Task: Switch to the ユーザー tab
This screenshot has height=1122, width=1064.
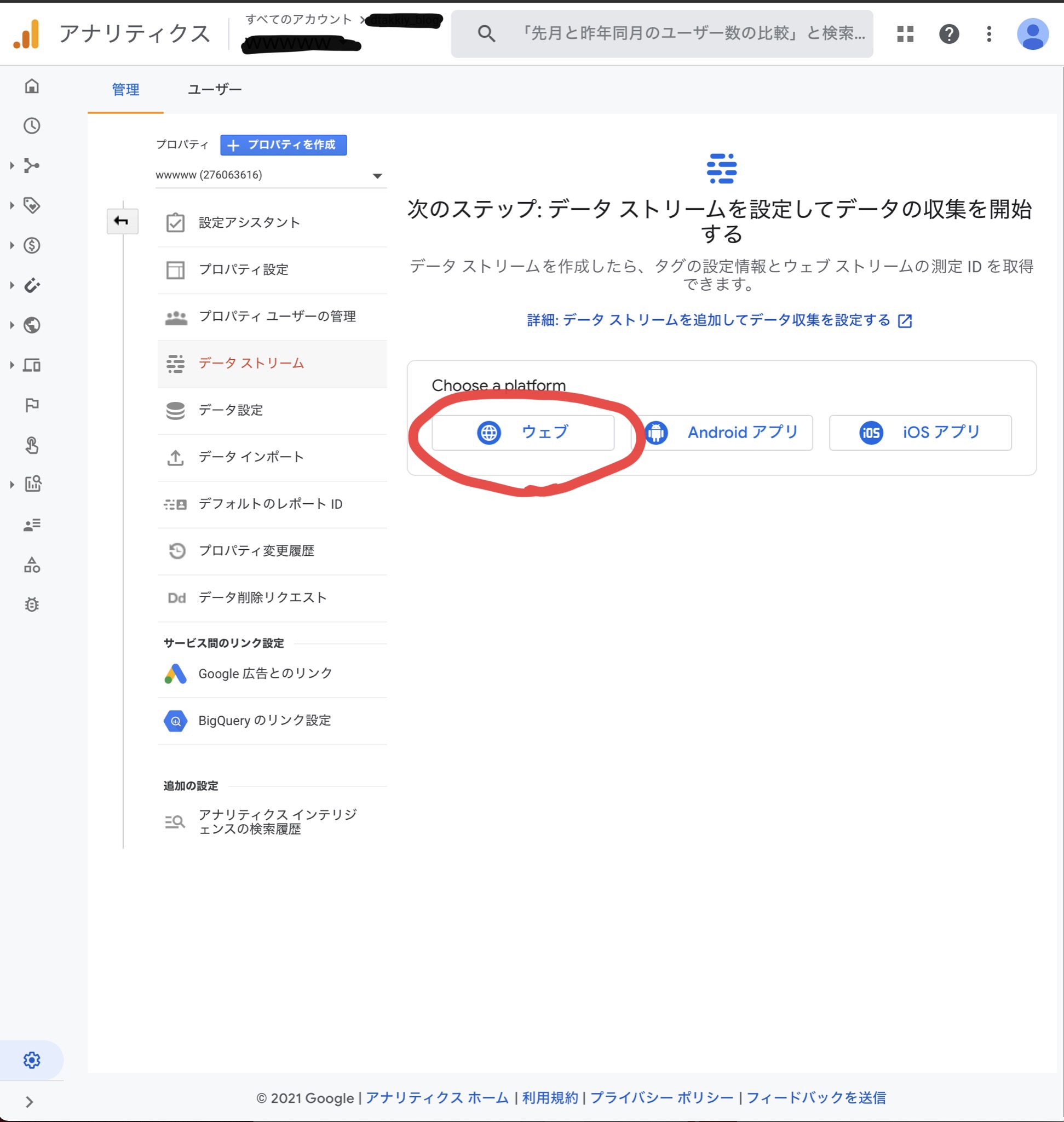Action: (x=215, y=90)
